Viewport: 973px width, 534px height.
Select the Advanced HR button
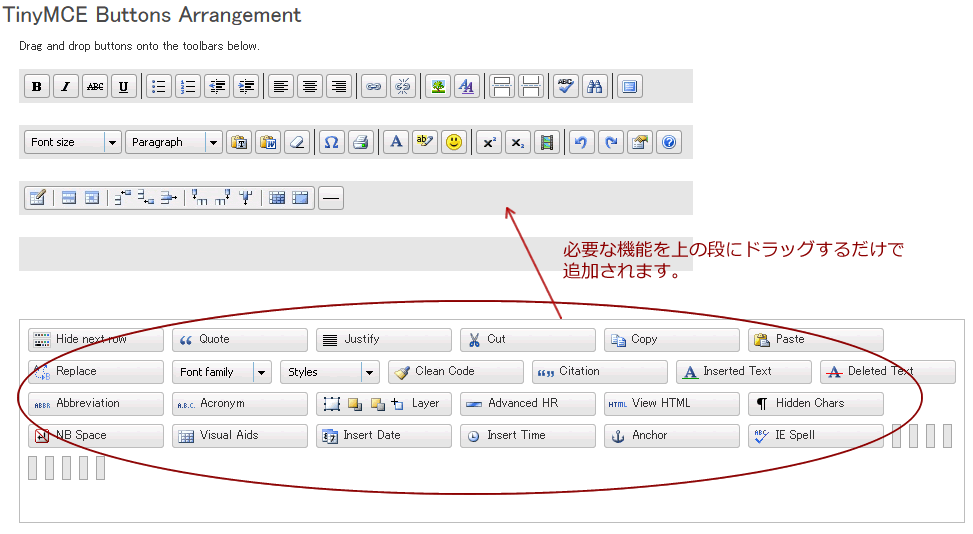tap(527, 404)
